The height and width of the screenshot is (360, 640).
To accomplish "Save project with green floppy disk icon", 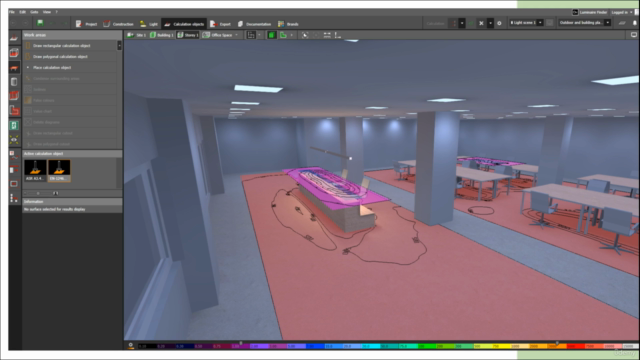I will (x=40, y=23).
